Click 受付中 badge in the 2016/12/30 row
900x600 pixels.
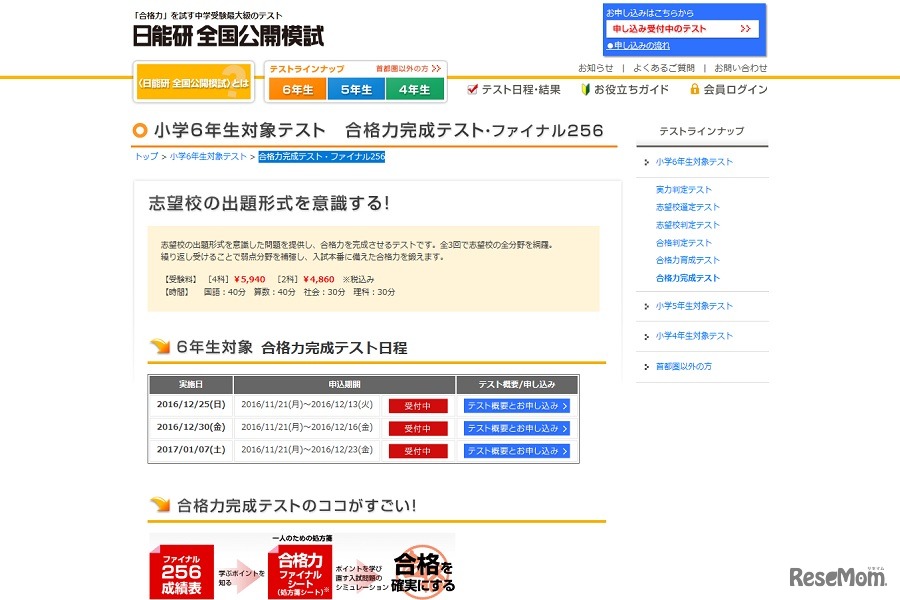click(x=418, y=428)
